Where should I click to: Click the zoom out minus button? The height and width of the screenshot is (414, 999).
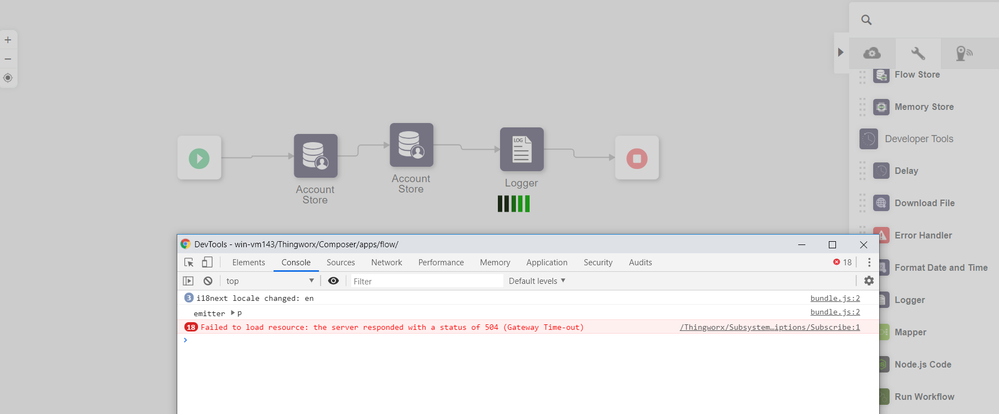pos(8,59)
